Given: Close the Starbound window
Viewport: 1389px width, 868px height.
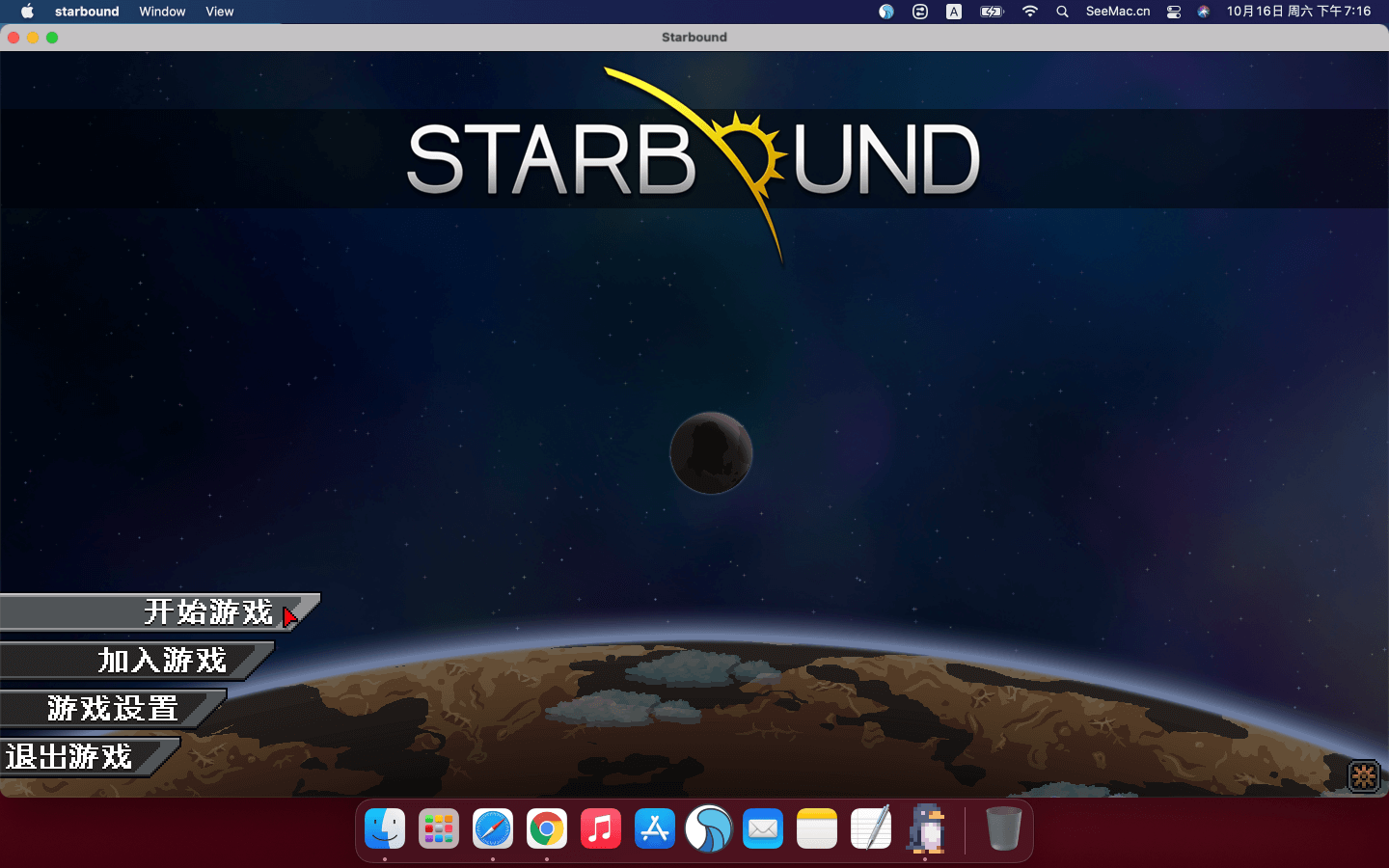Looking at the screenshot, I should (14, 38).
